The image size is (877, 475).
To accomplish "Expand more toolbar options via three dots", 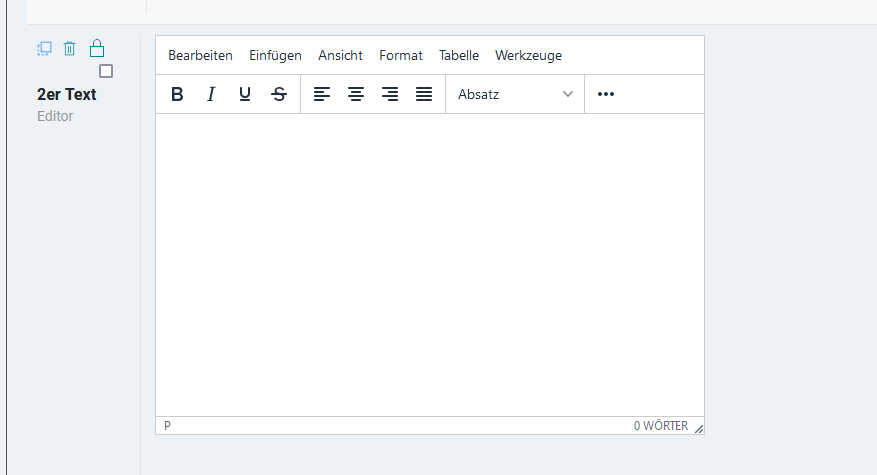I will click(605, 94).
